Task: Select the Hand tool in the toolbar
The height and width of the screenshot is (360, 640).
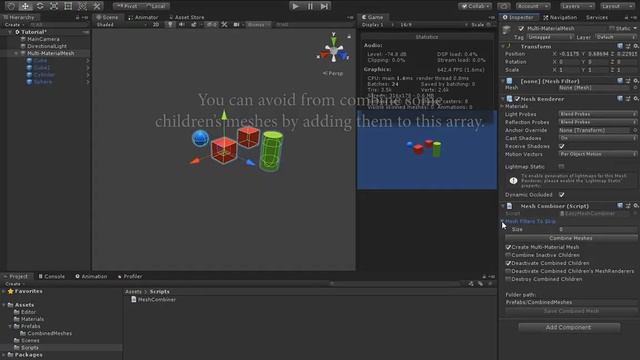Action: click(11, 6)
